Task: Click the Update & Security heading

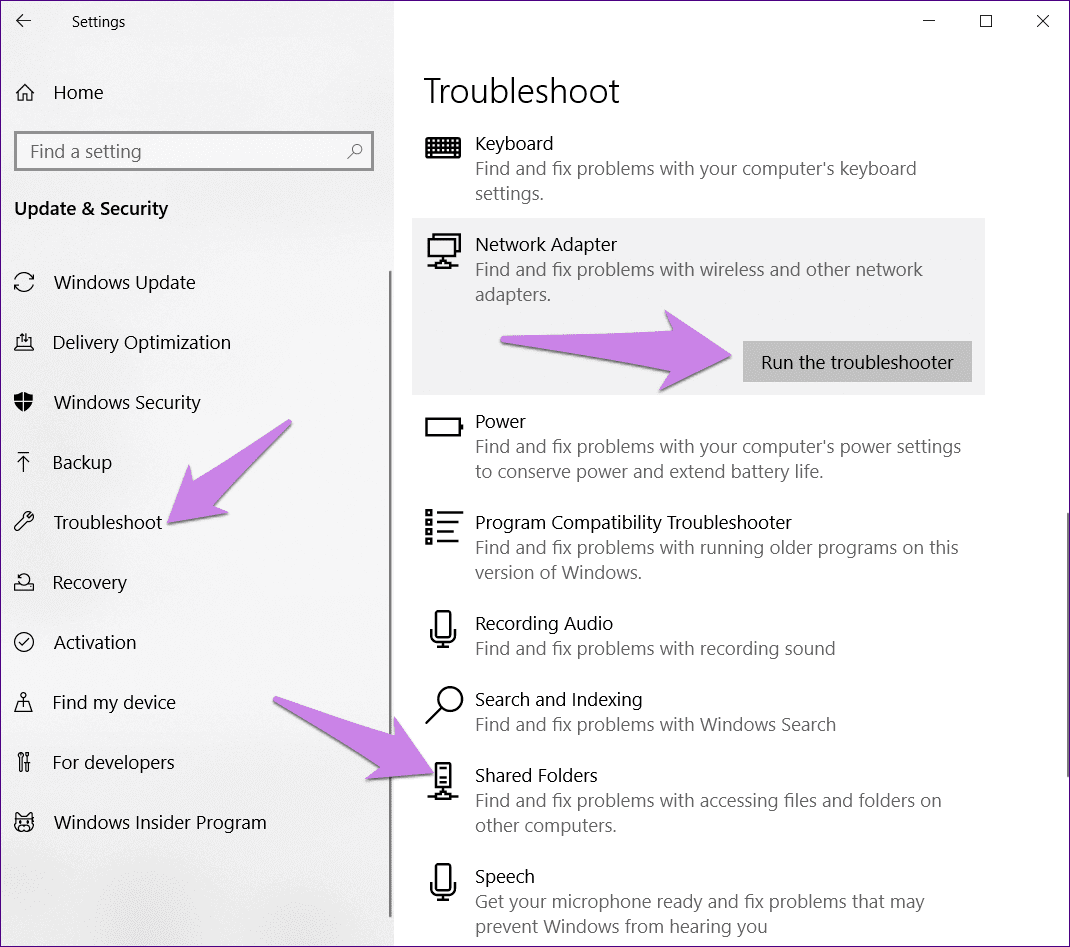Action: 91,209
